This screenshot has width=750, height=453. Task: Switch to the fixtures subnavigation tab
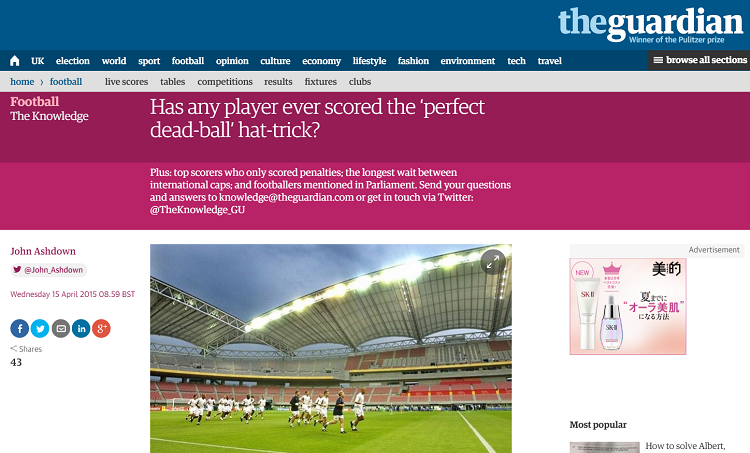tap(321, 82)
